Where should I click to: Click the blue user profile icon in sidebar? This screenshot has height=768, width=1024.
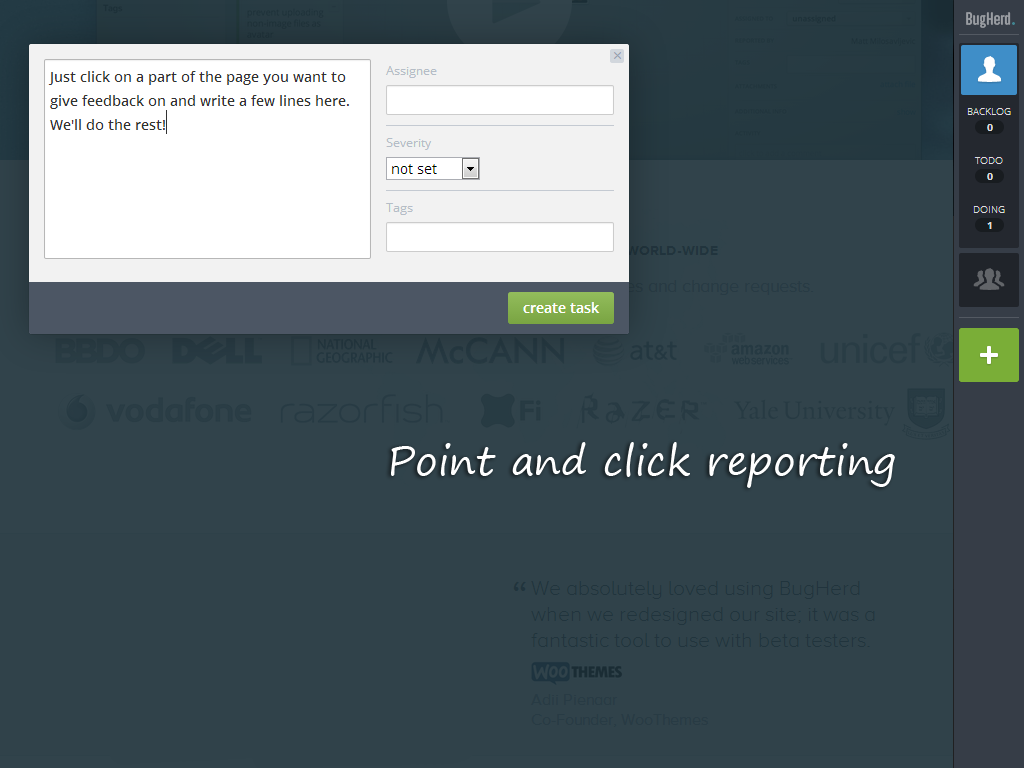tap(989, 70)
